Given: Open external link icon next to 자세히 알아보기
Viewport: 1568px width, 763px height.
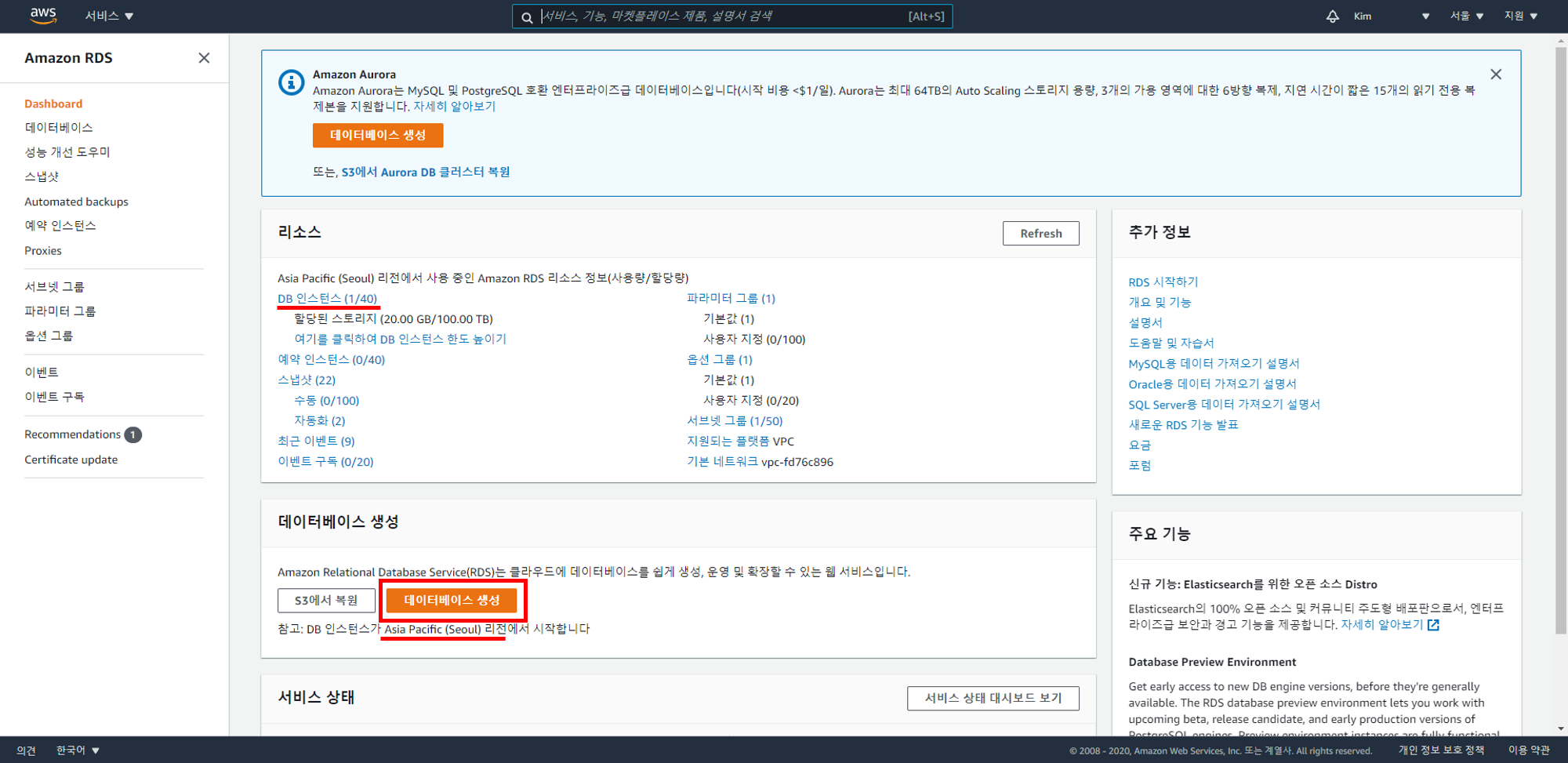Looking at the screenshot, I should 1433,625.
